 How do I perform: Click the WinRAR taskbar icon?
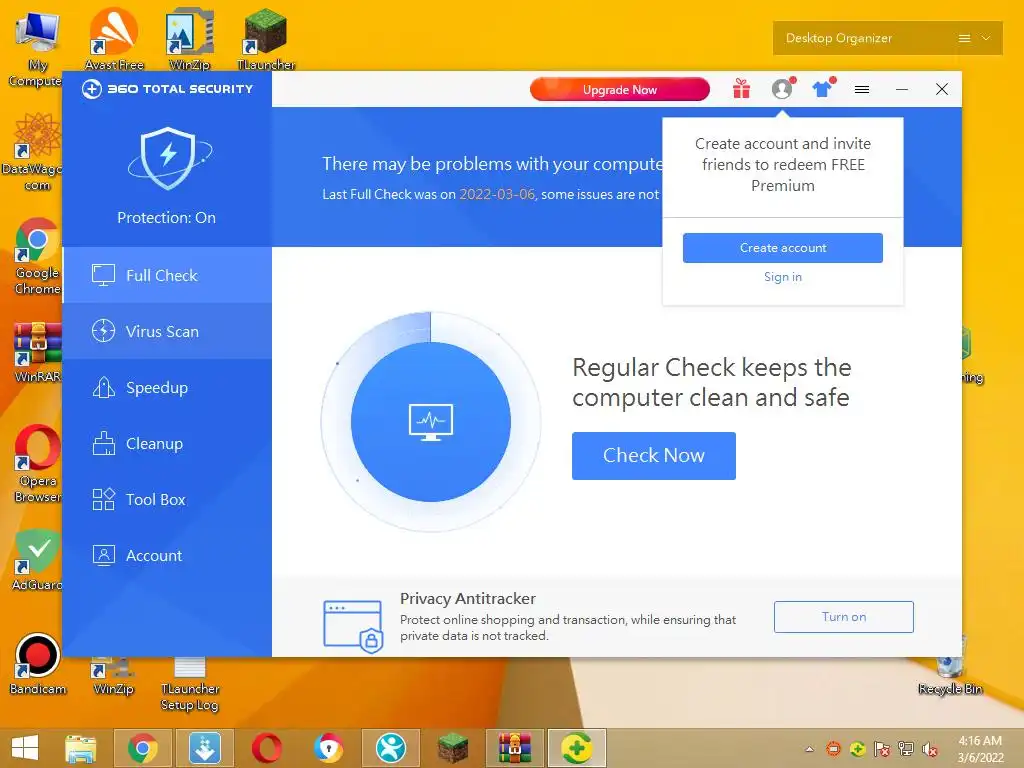(x=515, y=748)
